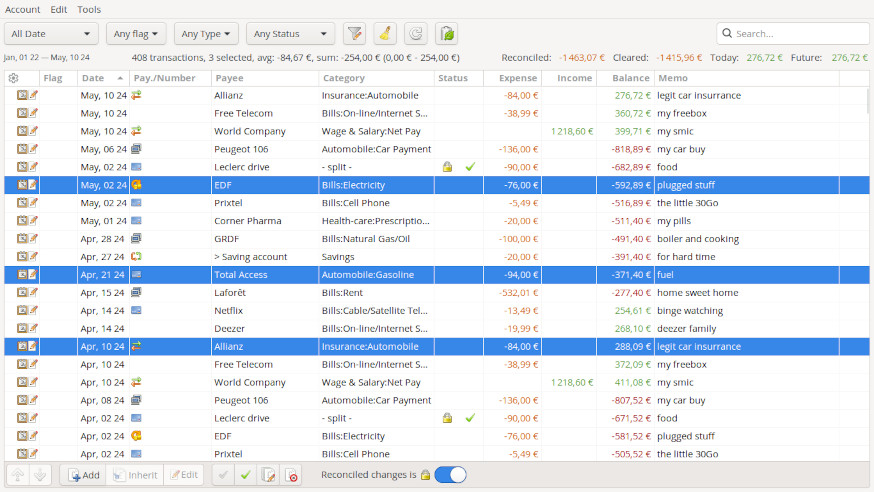Click the Add transaction button
This screenshot has height=492, width=874.
tap(84, 475)
